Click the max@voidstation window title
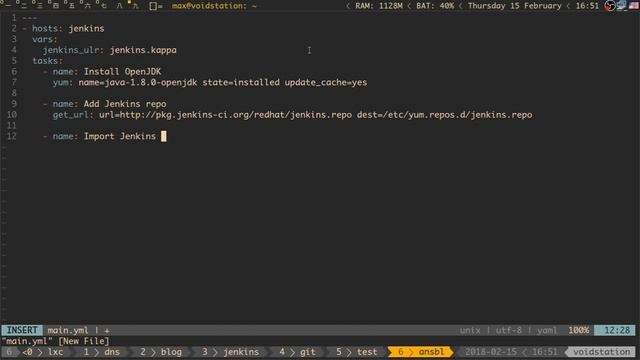640x360 pixels. pos(214,6)
